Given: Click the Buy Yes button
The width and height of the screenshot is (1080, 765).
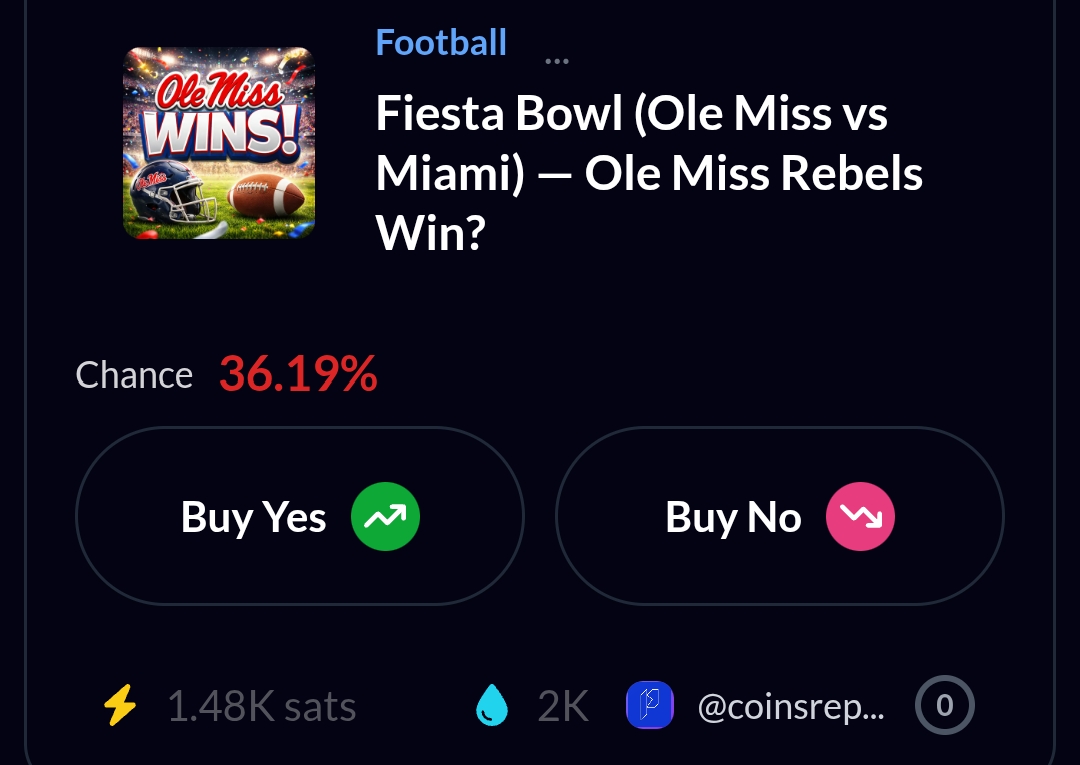Looking at the screenshot, I should pos(299,516).
